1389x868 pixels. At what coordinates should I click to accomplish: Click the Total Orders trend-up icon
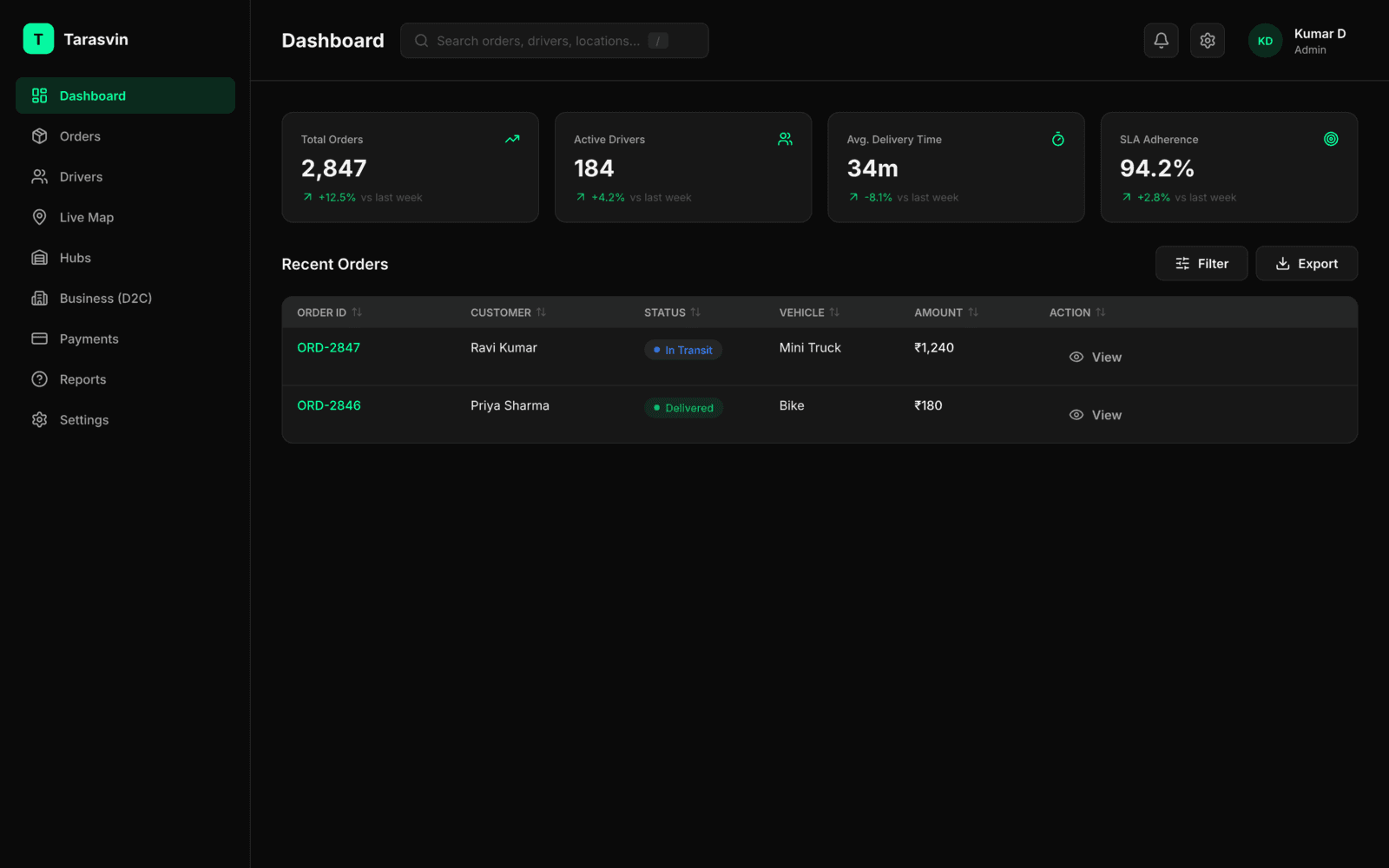tap(512, 139)
